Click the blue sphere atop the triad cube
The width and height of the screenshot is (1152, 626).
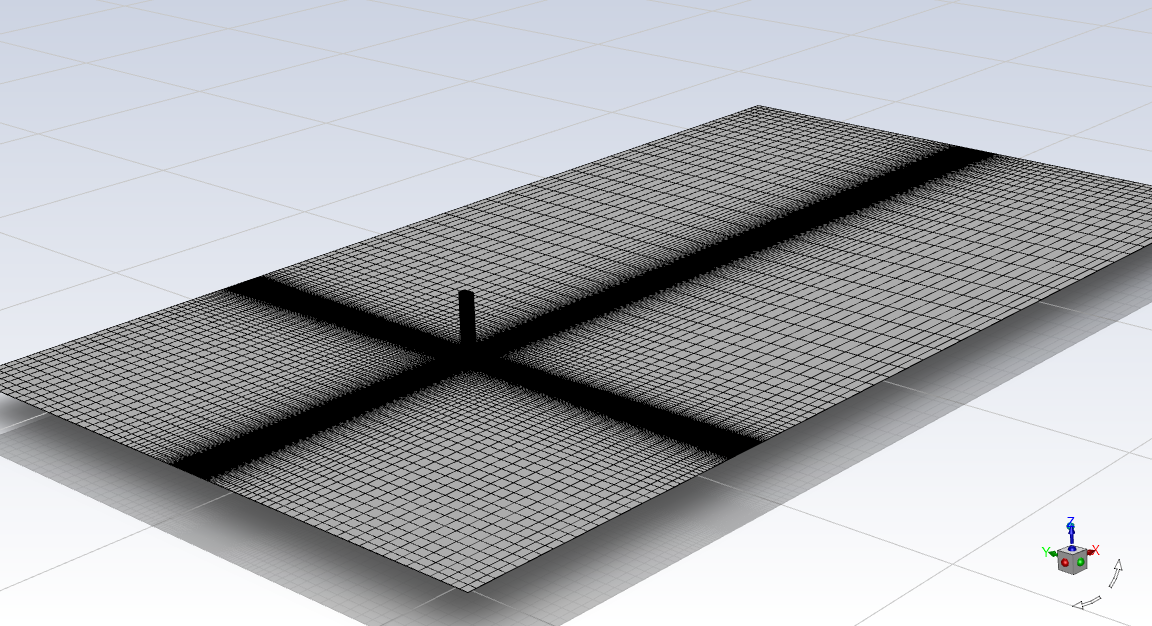(1072, 548)
